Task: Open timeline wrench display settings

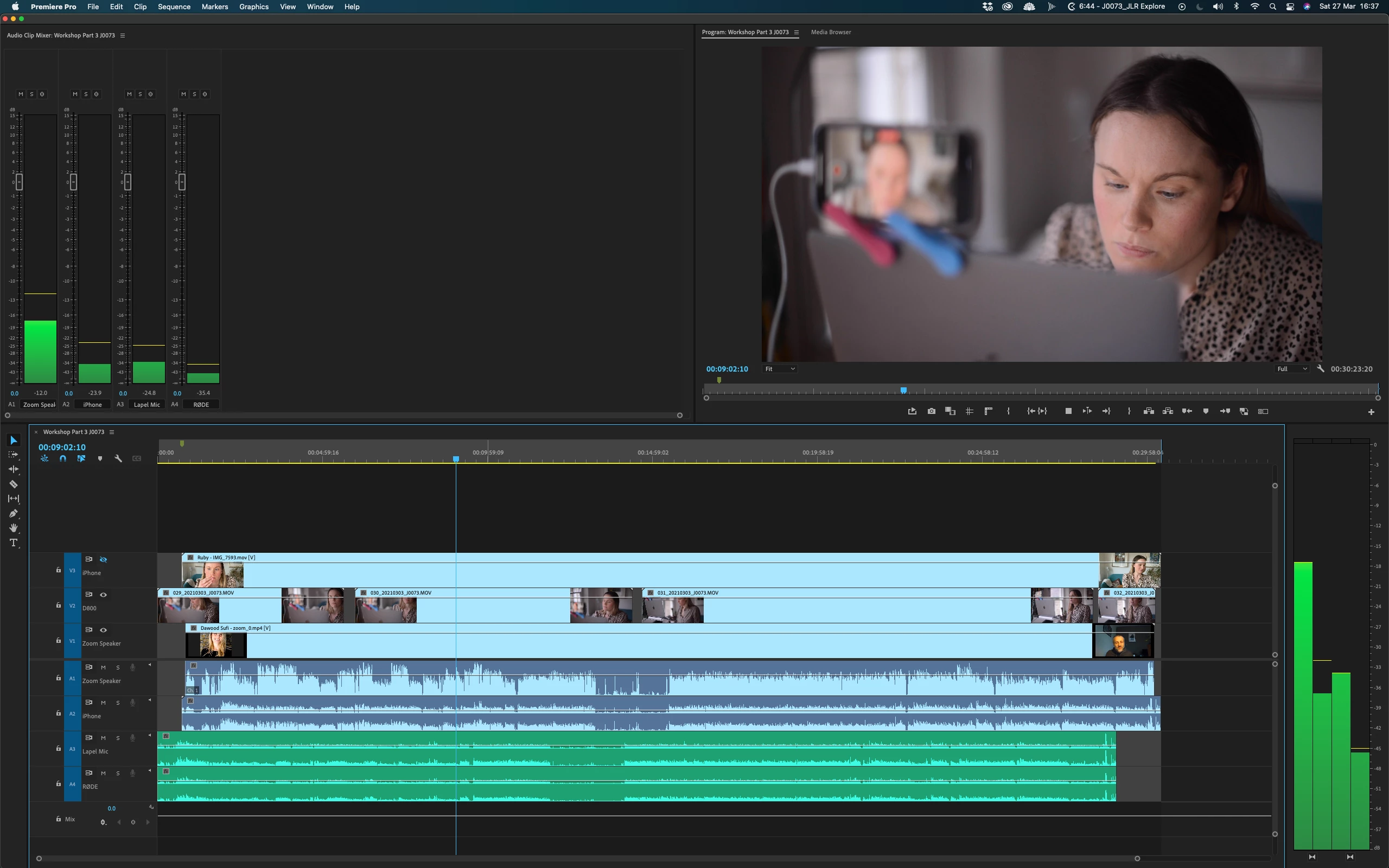Action: [x=118, y=458]
